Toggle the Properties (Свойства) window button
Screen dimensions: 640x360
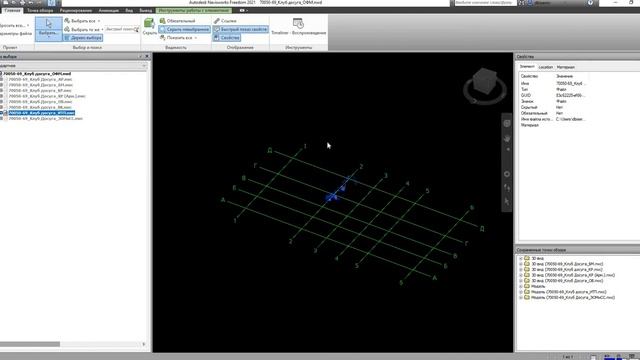click(x=227, y=38)
